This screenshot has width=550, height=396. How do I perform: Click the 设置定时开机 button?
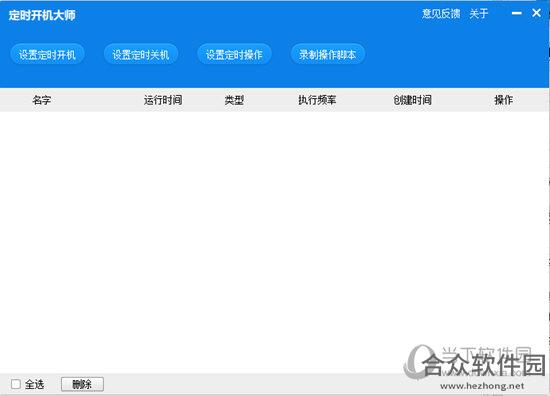coord(47,54)
